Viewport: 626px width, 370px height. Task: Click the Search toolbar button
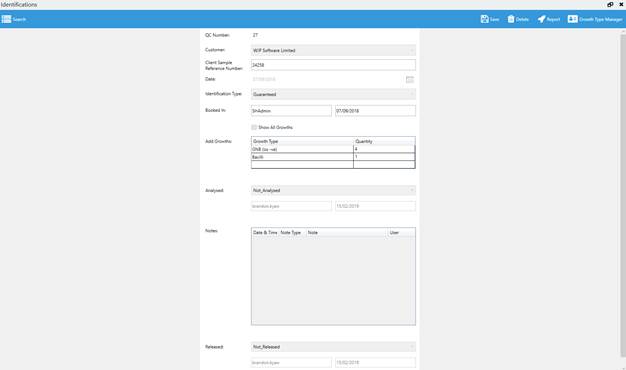click(x=14, y=19)
